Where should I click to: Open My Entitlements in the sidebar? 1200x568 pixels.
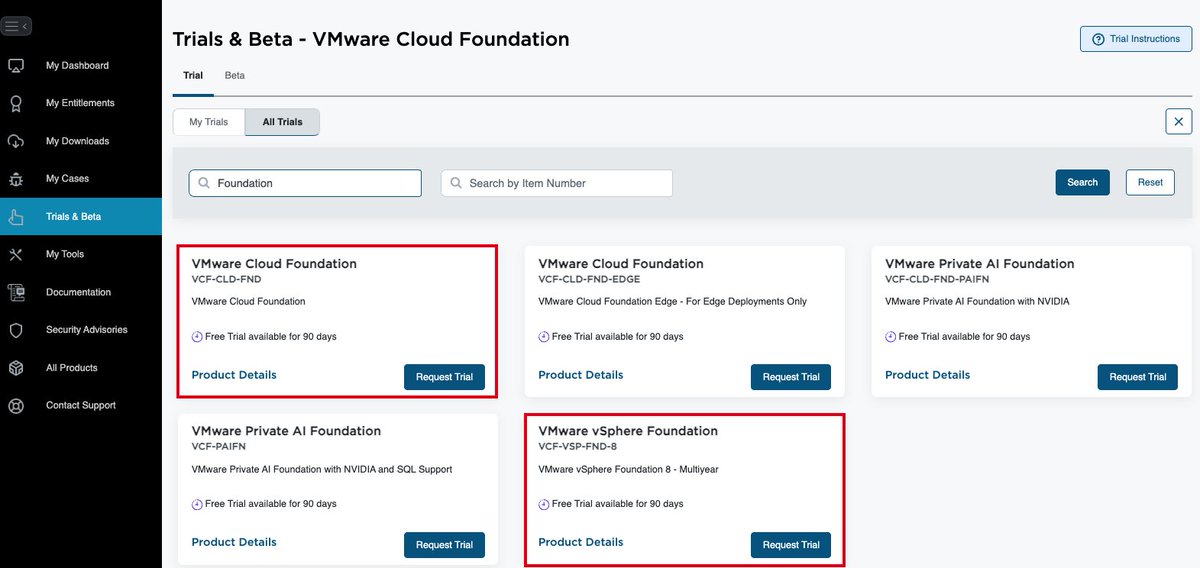[x=81, y=103]
